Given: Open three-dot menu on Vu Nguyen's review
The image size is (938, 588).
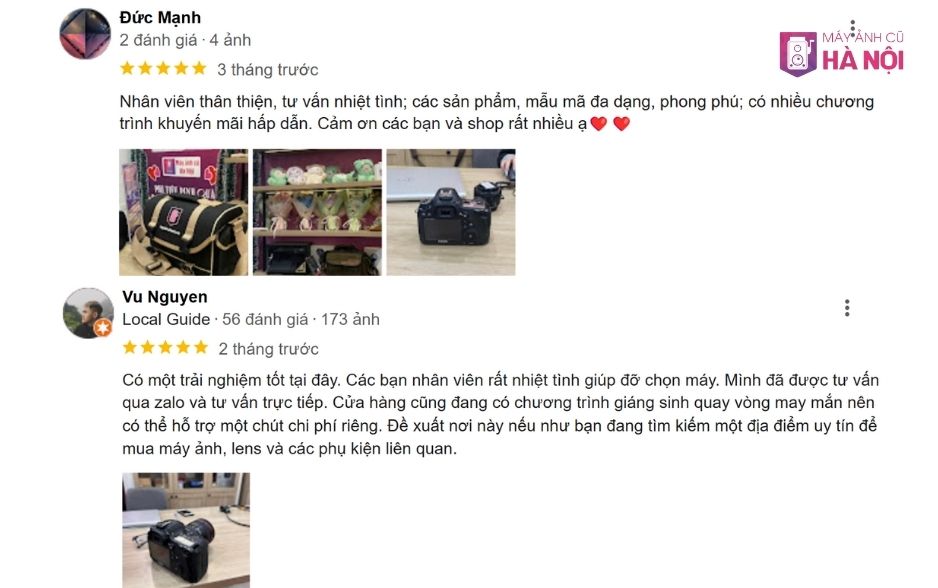Looking at the screenshot, I should (x=847, y=308).
